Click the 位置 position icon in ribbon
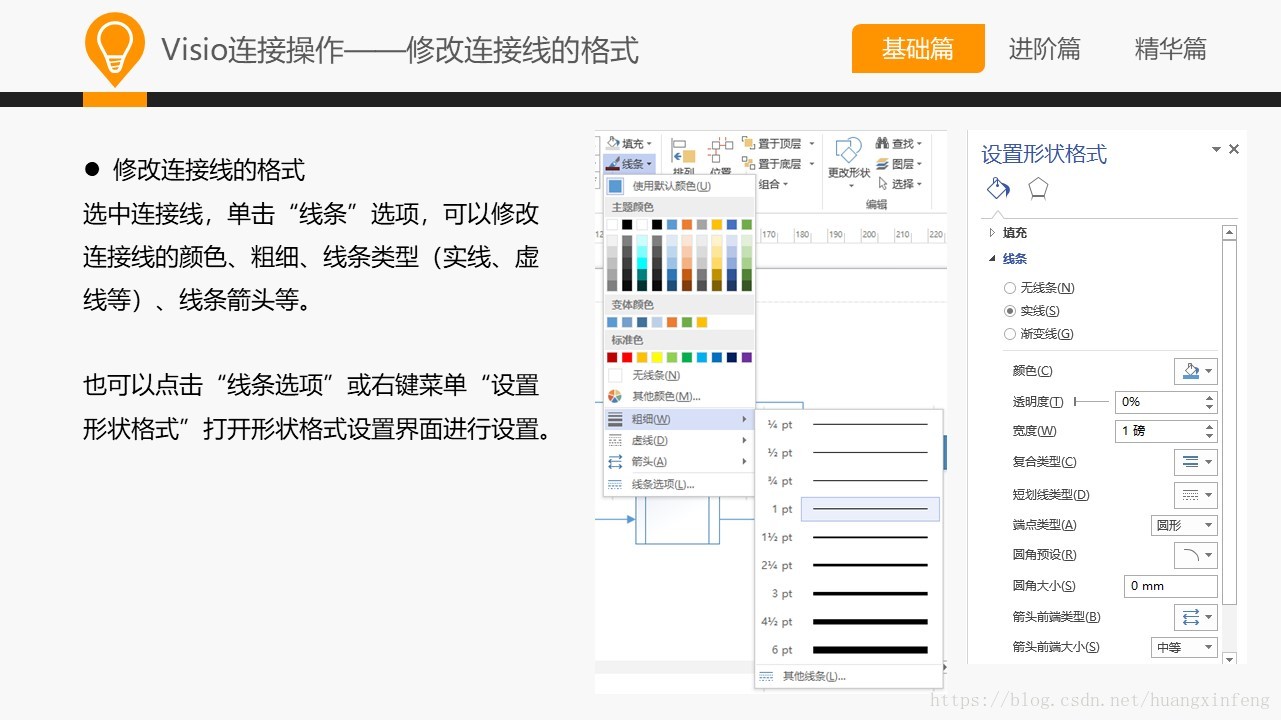 (720, 152)
